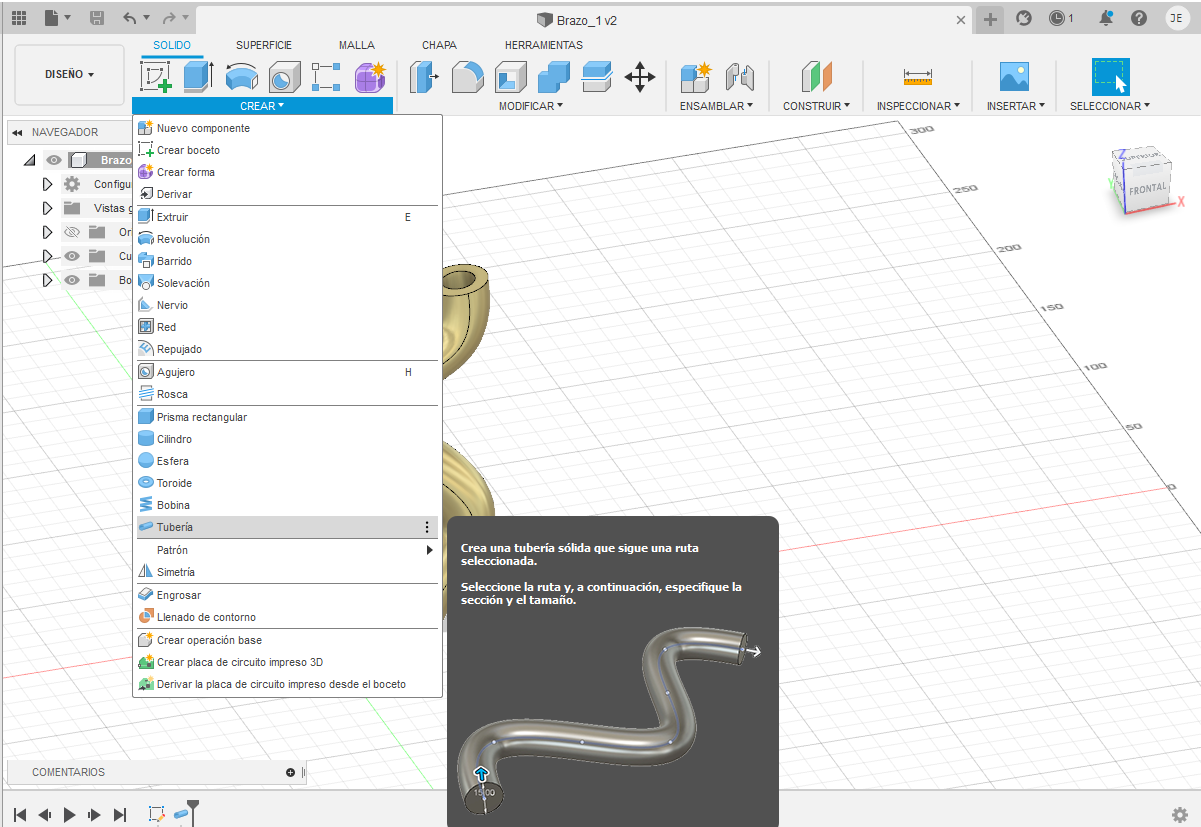
Task: Select Extruir from the Crear menu
Action: 287,217
